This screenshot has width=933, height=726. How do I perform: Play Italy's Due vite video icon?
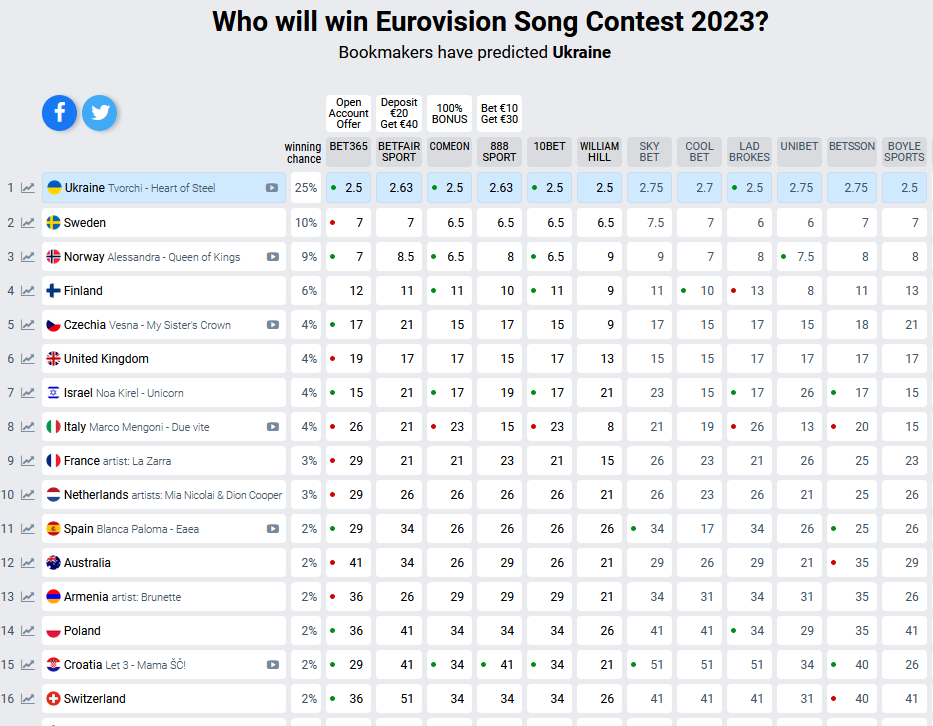(x=272, y=427)
